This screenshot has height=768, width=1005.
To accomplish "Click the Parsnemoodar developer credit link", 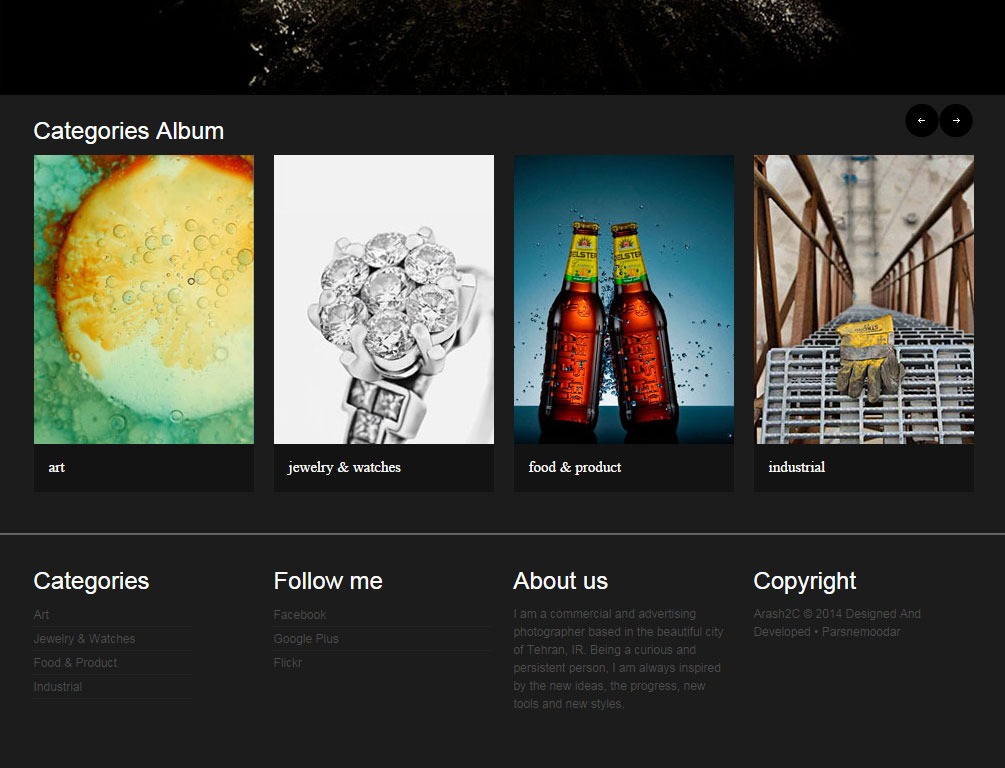I will (861, 632).
